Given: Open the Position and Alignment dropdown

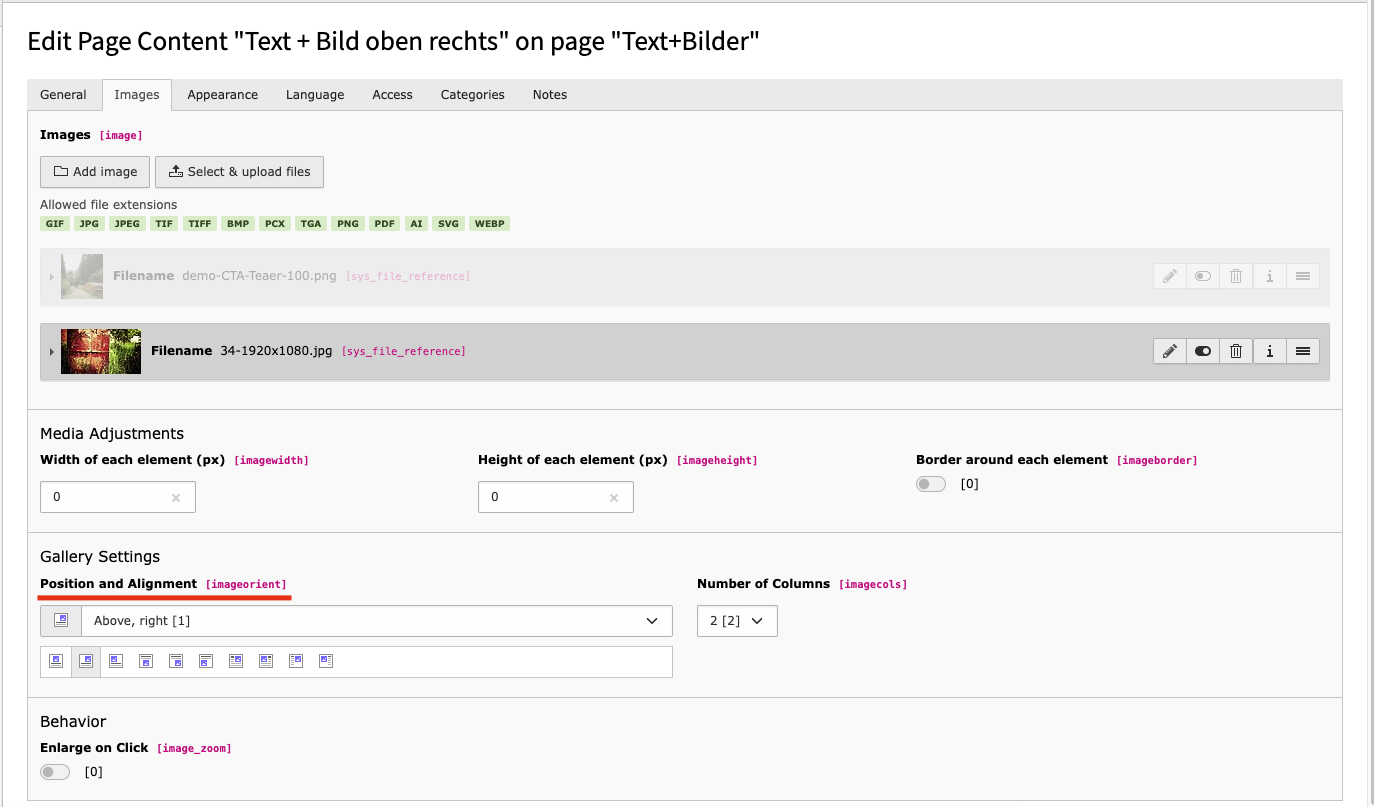Looking at the screenshot, I should coord(376,621).
